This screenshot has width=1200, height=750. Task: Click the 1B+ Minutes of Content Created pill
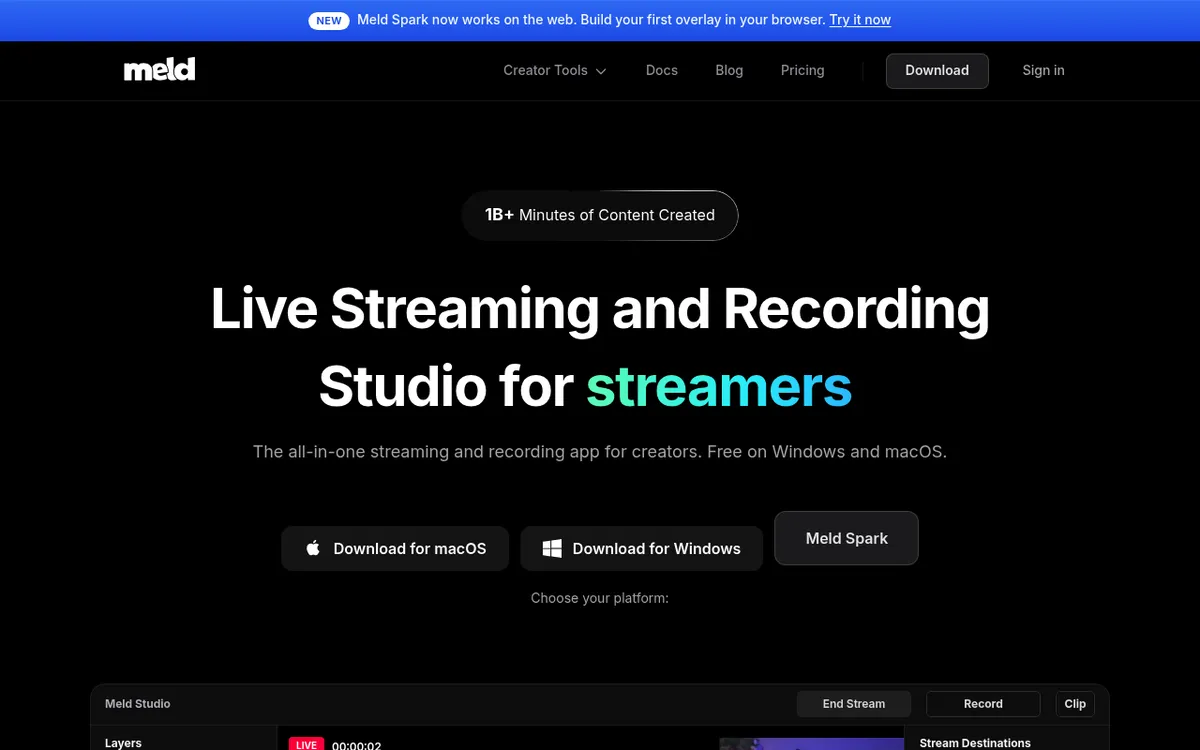[600, 215]
